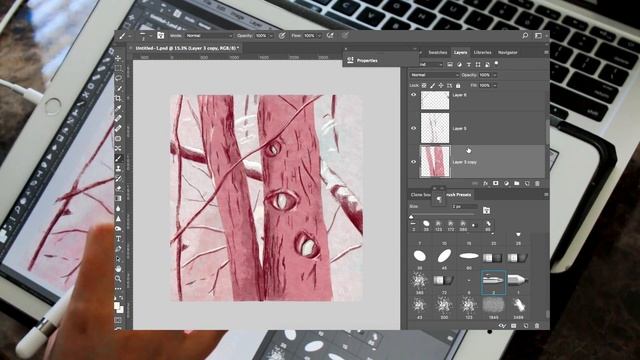
Task: Select the highlighted pencil-tip brush preset
Action: coord(493,282)
